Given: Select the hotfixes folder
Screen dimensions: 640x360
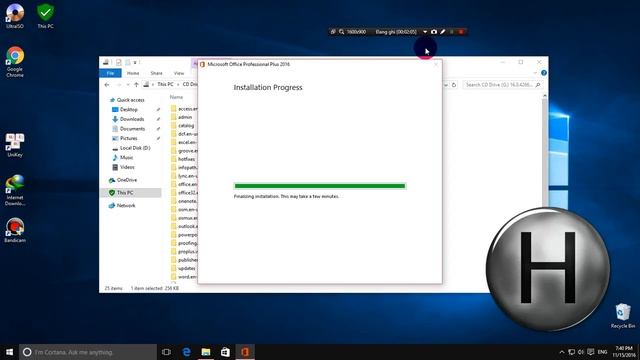Looking at the screenshot, I should pyautogui.click(x=182, y=159).
